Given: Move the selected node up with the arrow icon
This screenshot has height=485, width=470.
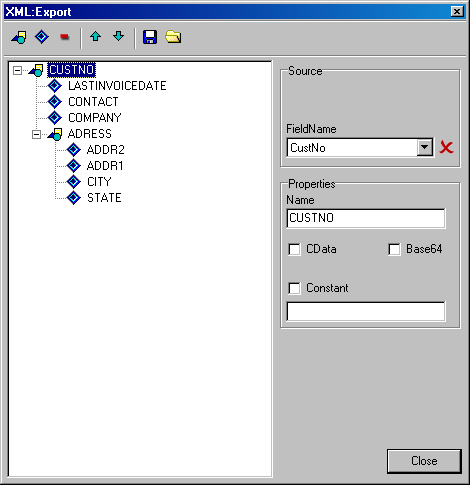Looking at the screenshot, I should [96, 36].
